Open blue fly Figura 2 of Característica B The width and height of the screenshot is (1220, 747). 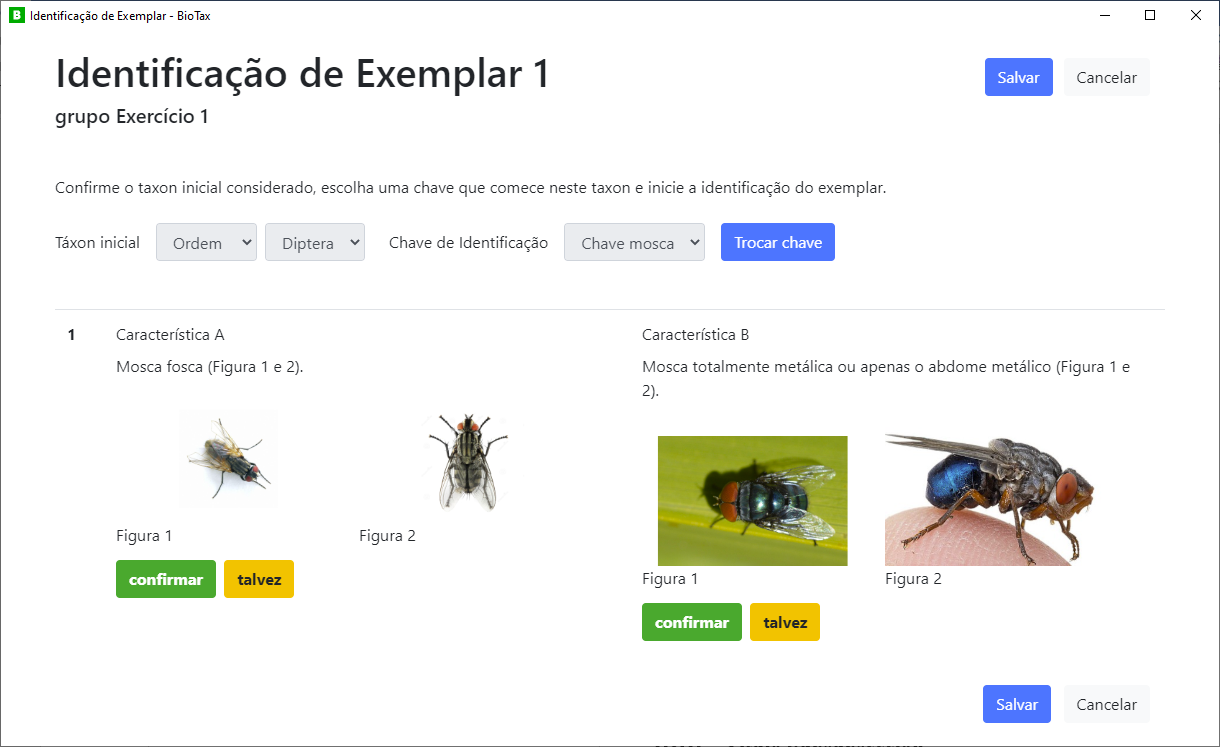point(992,499)
